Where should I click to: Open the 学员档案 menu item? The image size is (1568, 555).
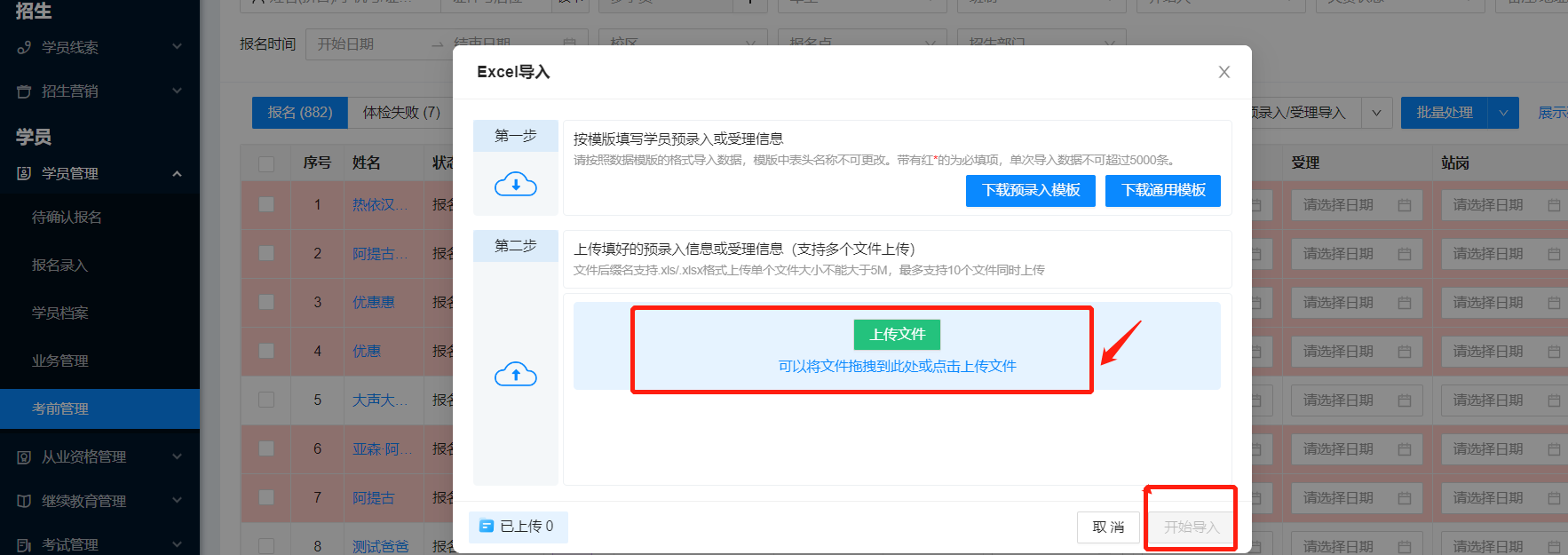pyautogui.click(x=59, y=313)
